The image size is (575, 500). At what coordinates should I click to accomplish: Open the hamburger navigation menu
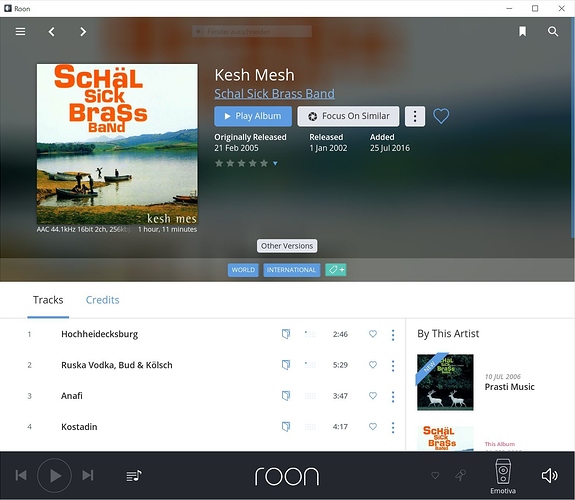point(21,32)
